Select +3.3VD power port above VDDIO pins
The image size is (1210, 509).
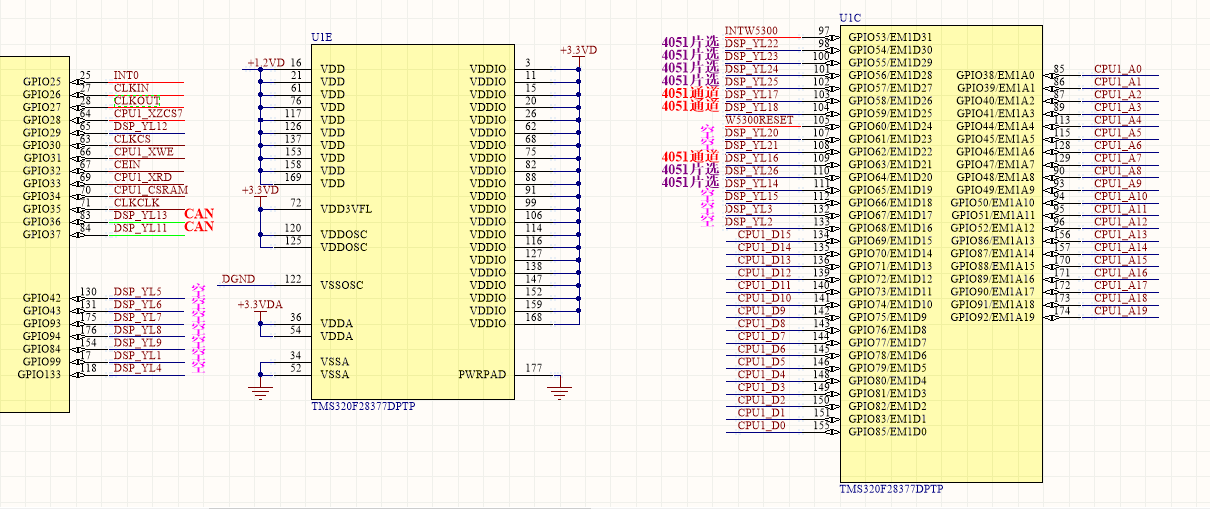(578, 50)
